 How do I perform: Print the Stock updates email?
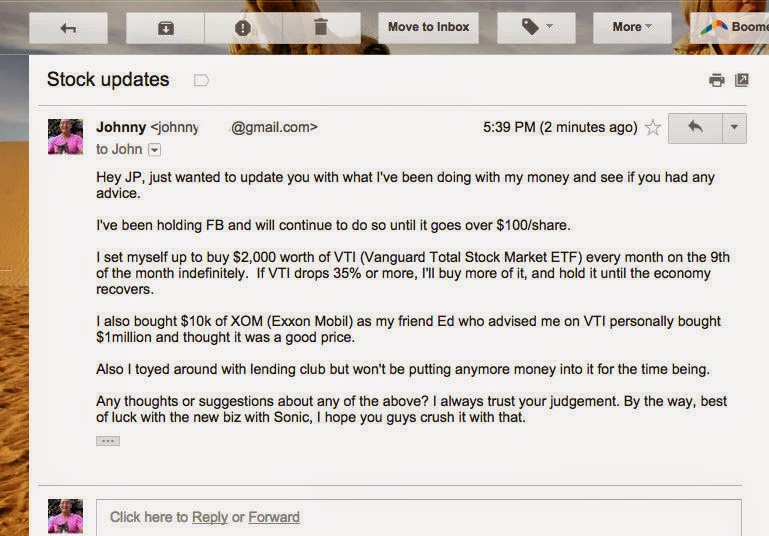tap(716, 80)
